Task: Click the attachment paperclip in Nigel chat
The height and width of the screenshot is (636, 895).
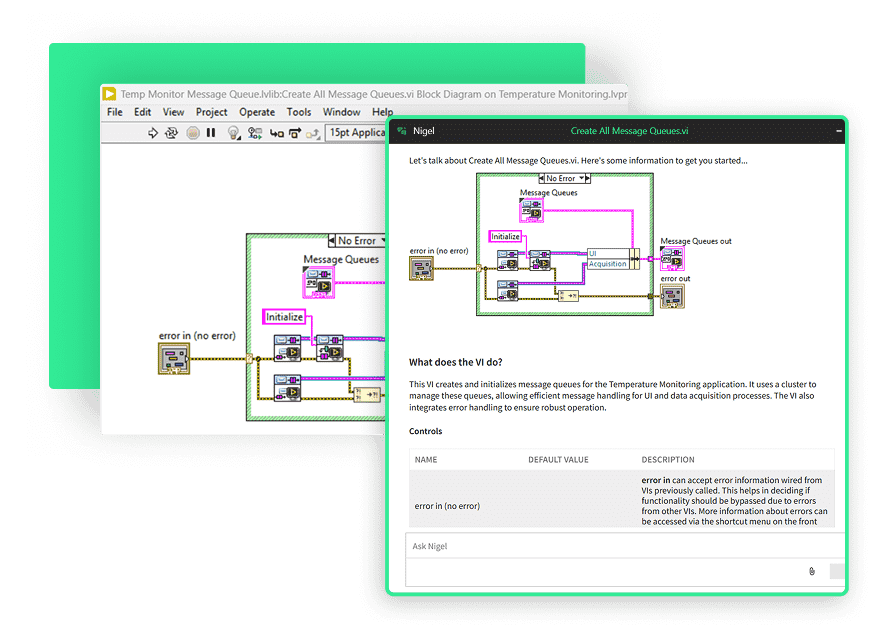Action: tap(812, 571)
